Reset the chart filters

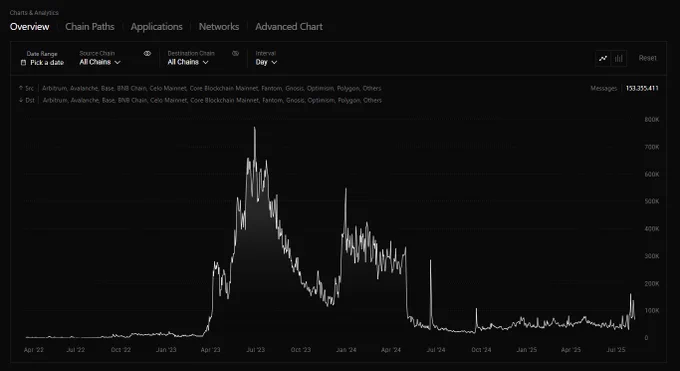pyautogui.click(x=647, y=58)
